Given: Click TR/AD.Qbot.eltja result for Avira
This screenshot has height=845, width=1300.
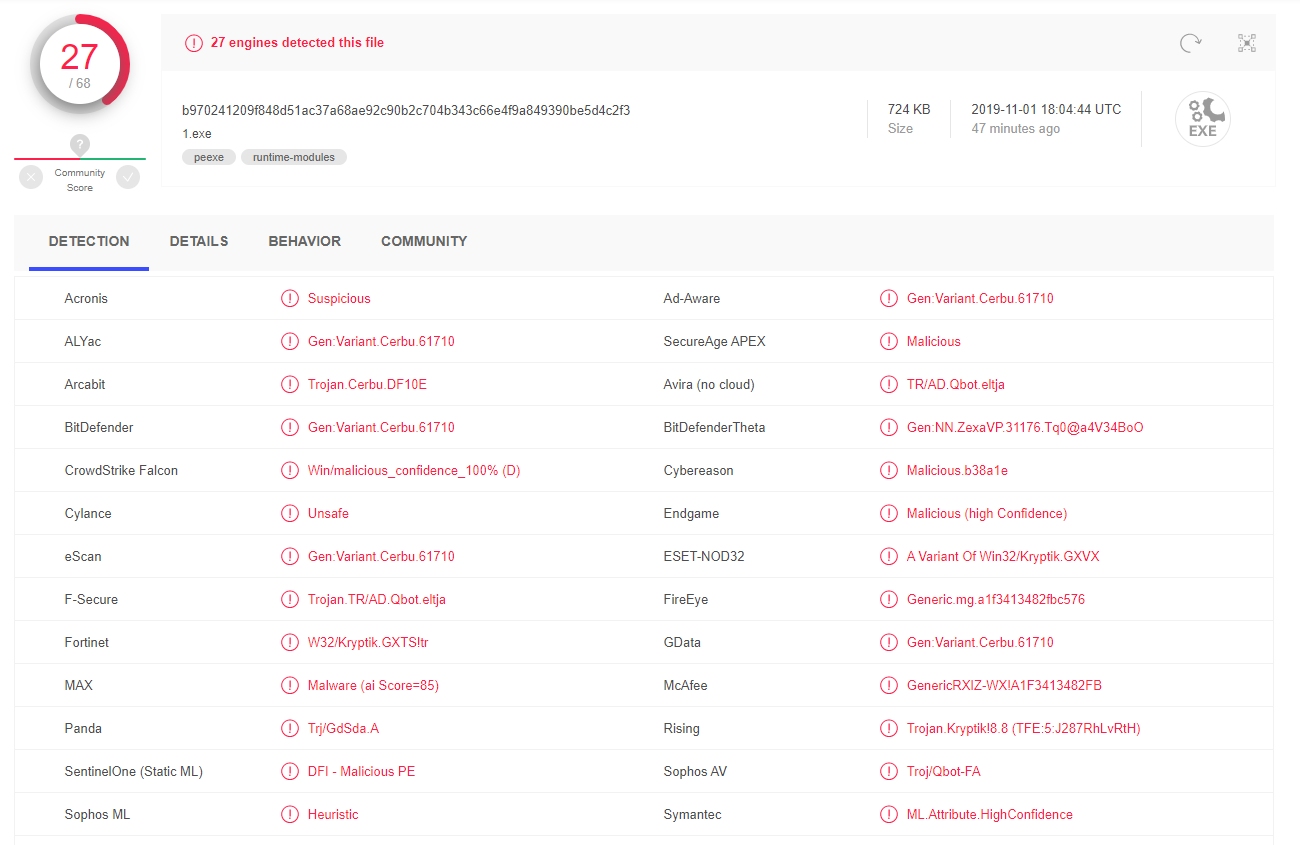Looking at the screenshot, I should pos(956,384).
